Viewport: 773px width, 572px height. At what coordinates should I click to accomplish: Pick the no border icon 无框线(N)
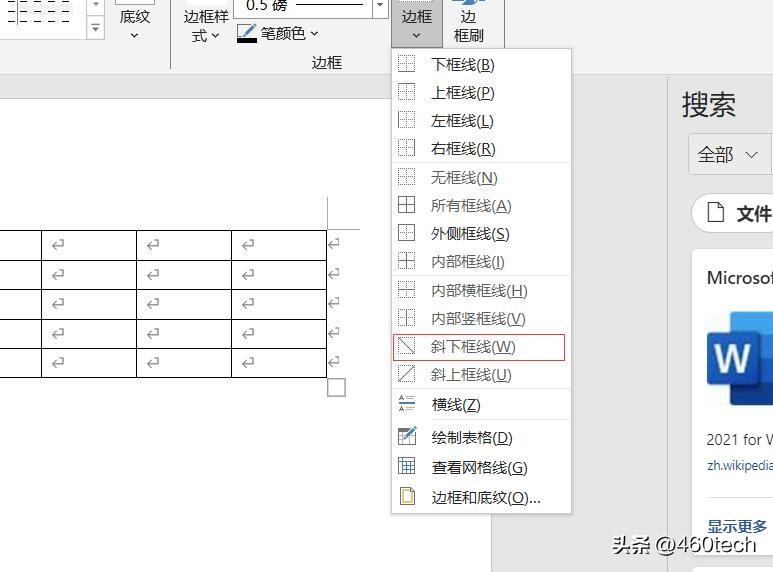coord(407,177)
